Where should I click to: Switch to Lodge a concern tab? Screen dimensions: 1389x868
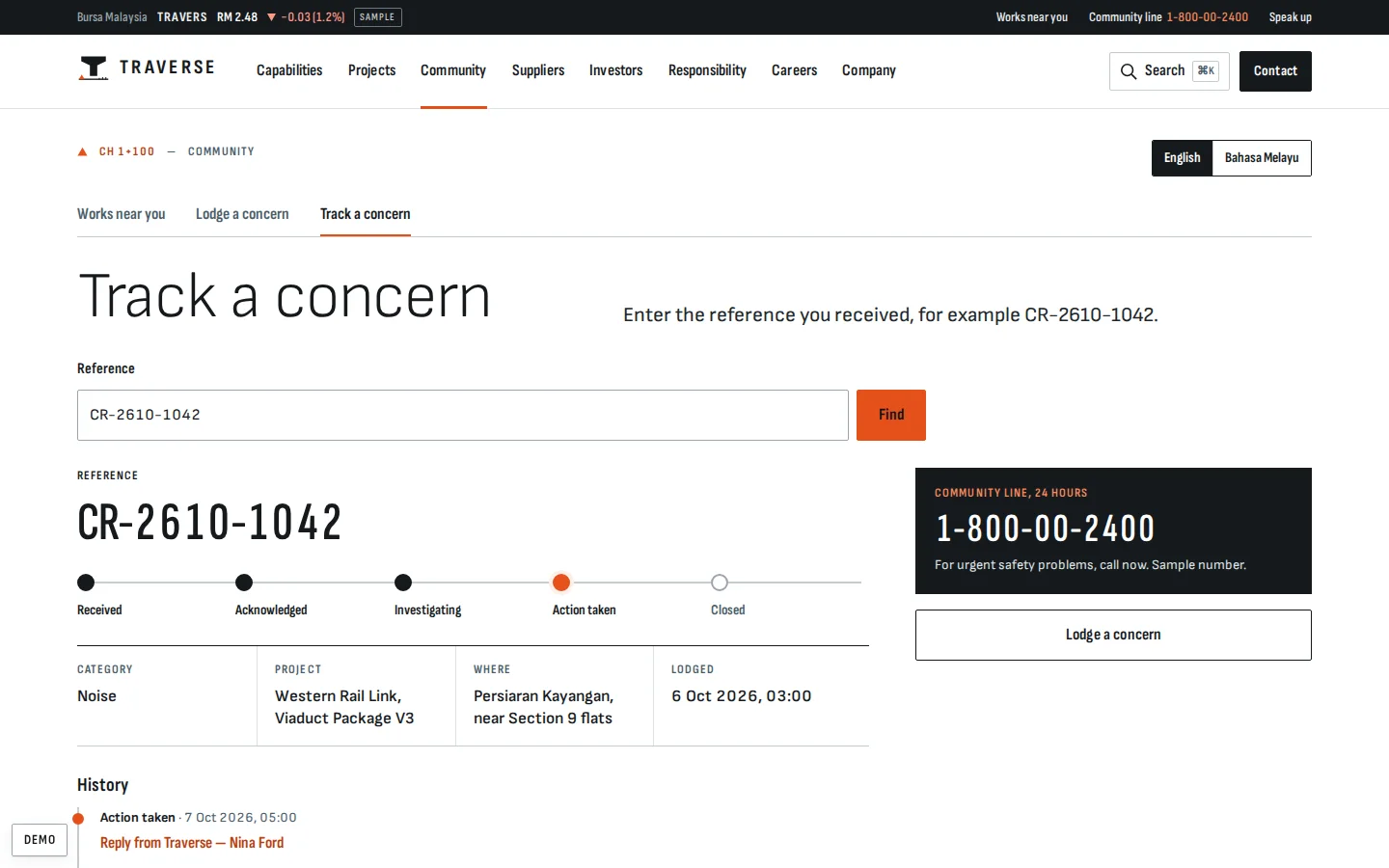click(x=242, y=214)
